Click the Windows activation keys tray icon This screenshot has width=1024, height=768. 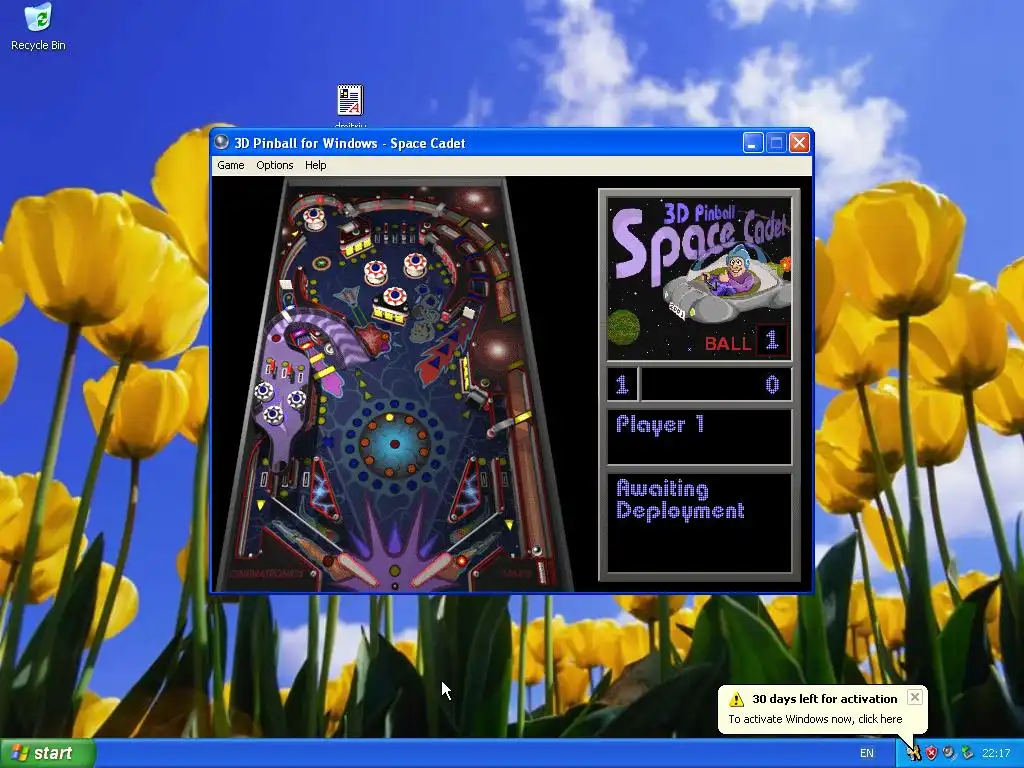coord(914,753)
